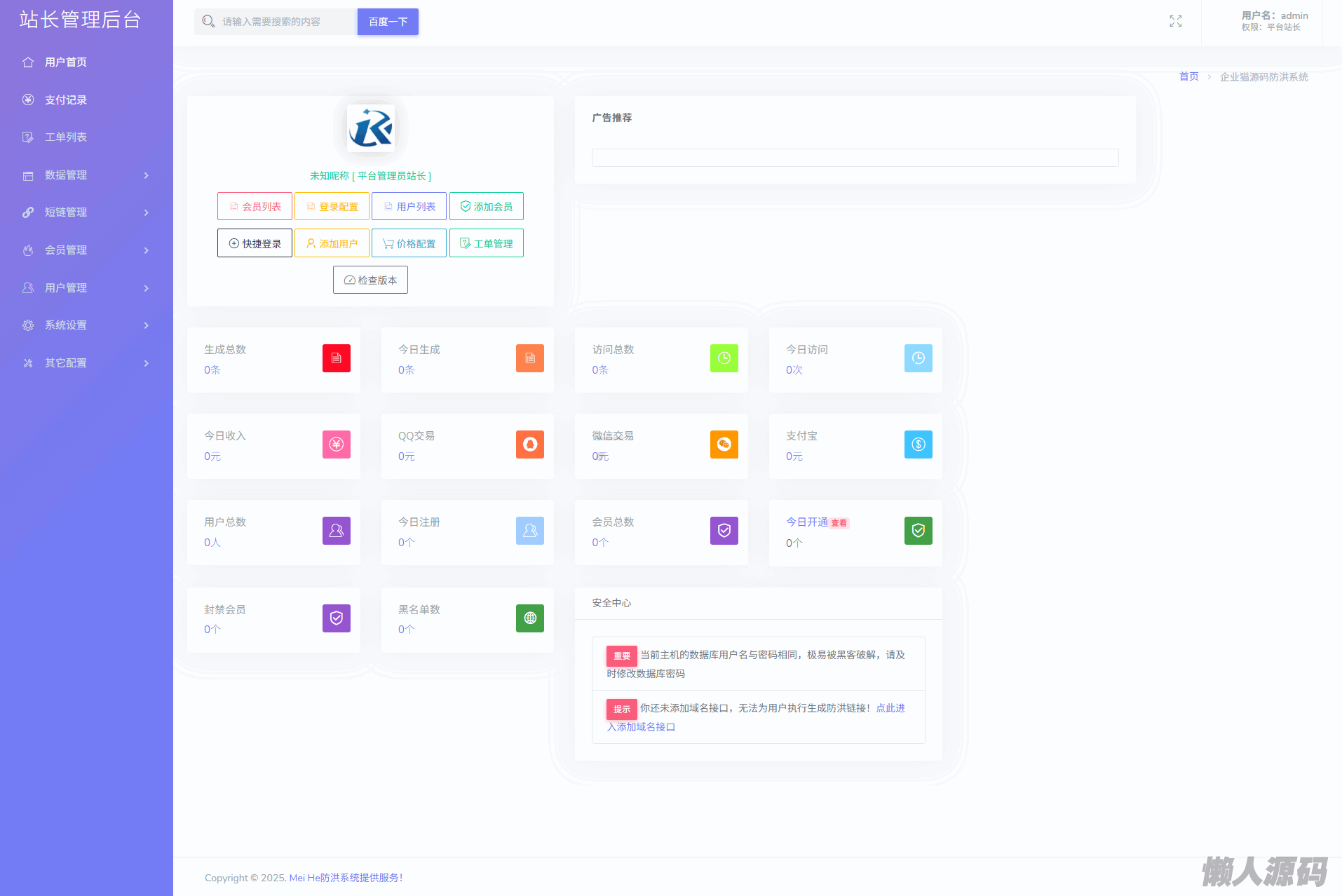Click the empty 广告推荐 banner box
1342x896 pixels.
point(855,158)
